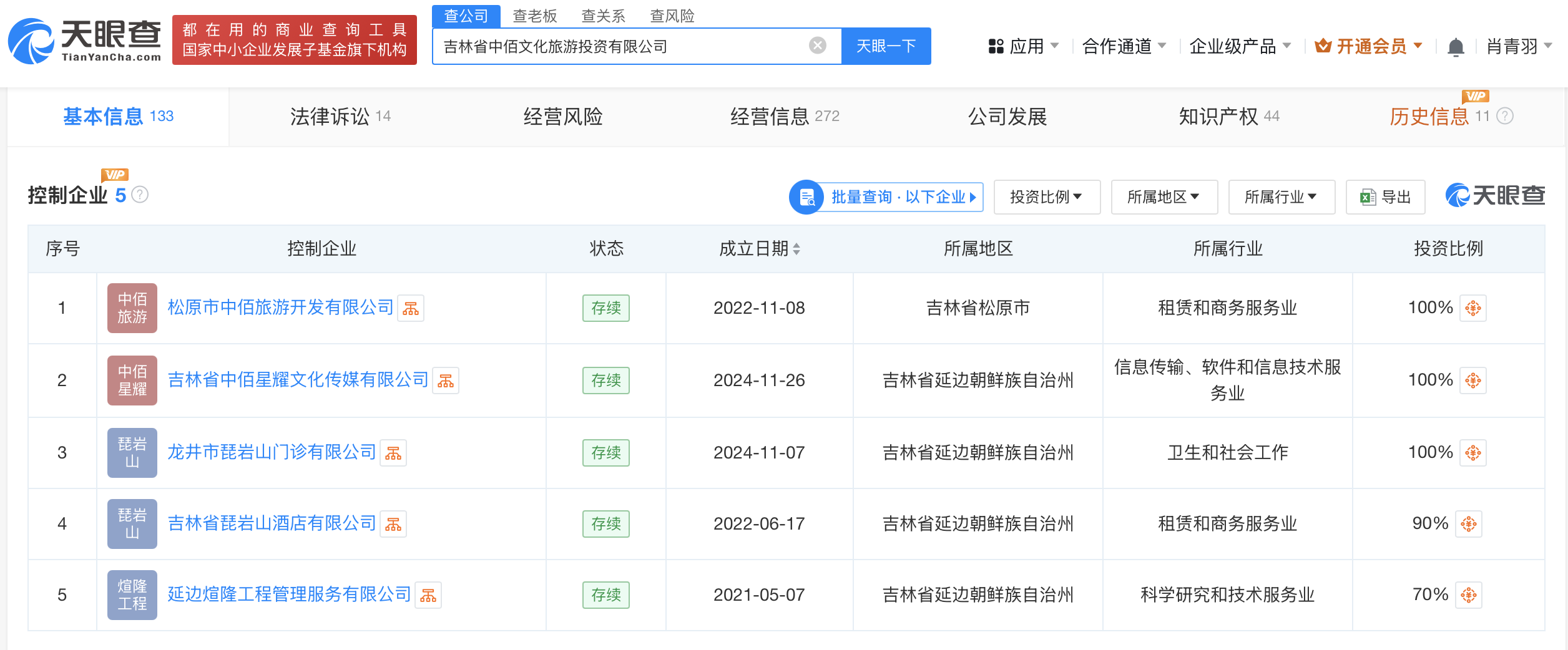
Task: Open the 吉林省中佰星耀文化传媒有限公司 link
Action: (x=298, y=380)
